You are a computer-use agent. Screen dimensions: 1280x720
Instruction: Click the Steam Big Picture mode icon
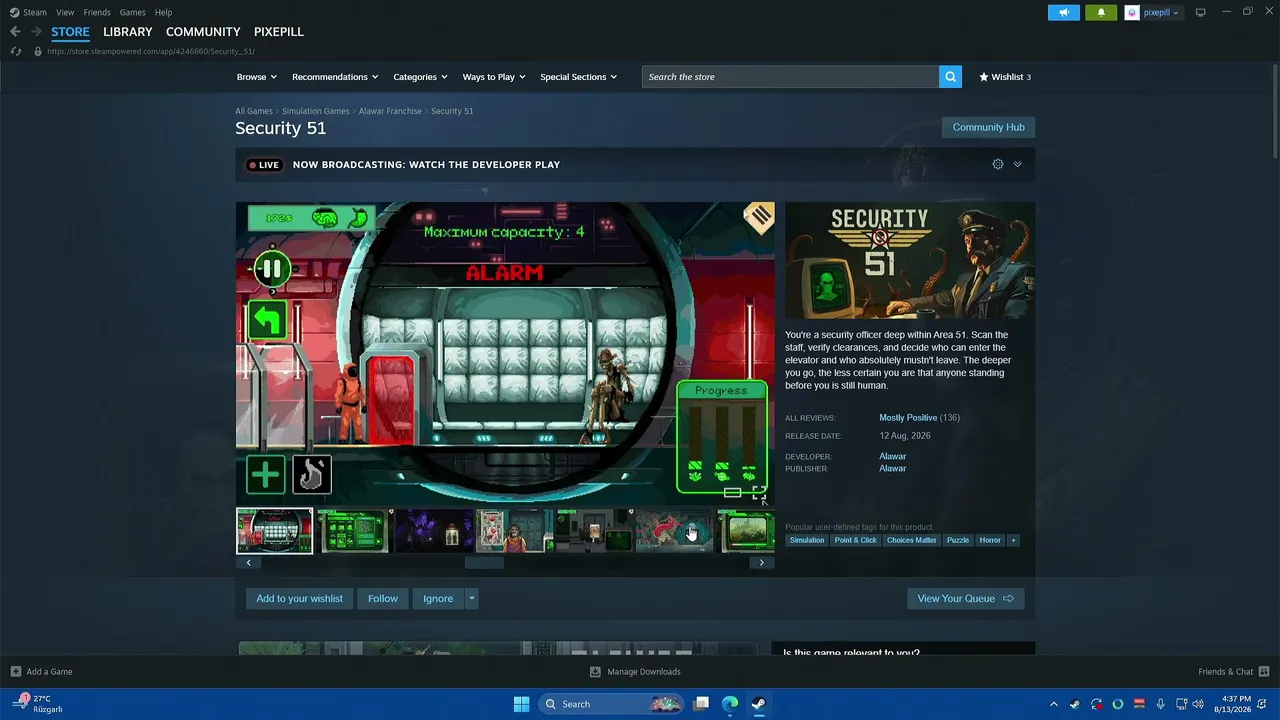[x=1201, y=12]
